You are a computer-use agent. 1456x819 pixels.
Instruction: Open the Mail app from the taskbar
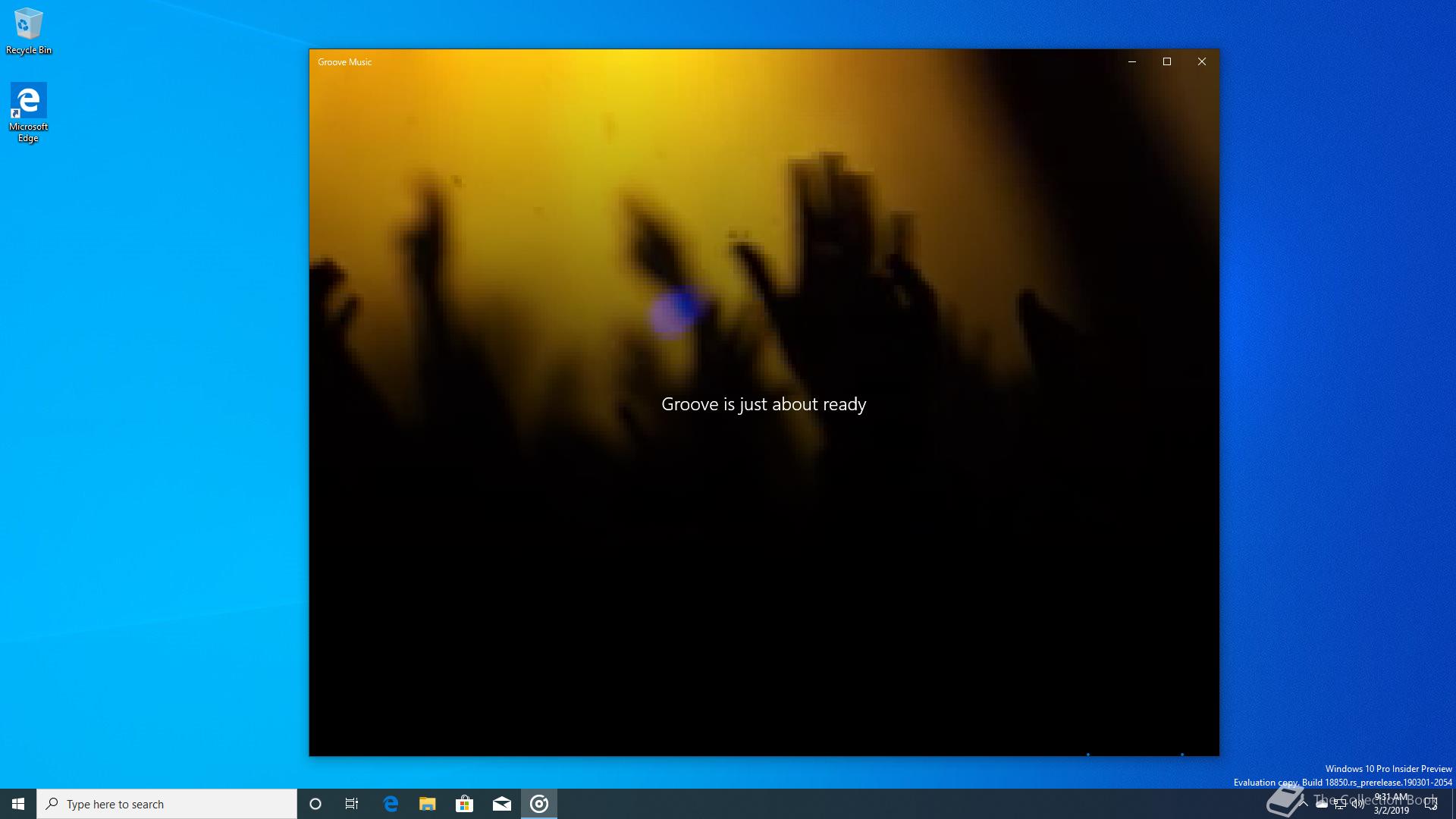(x=502, y=804)
